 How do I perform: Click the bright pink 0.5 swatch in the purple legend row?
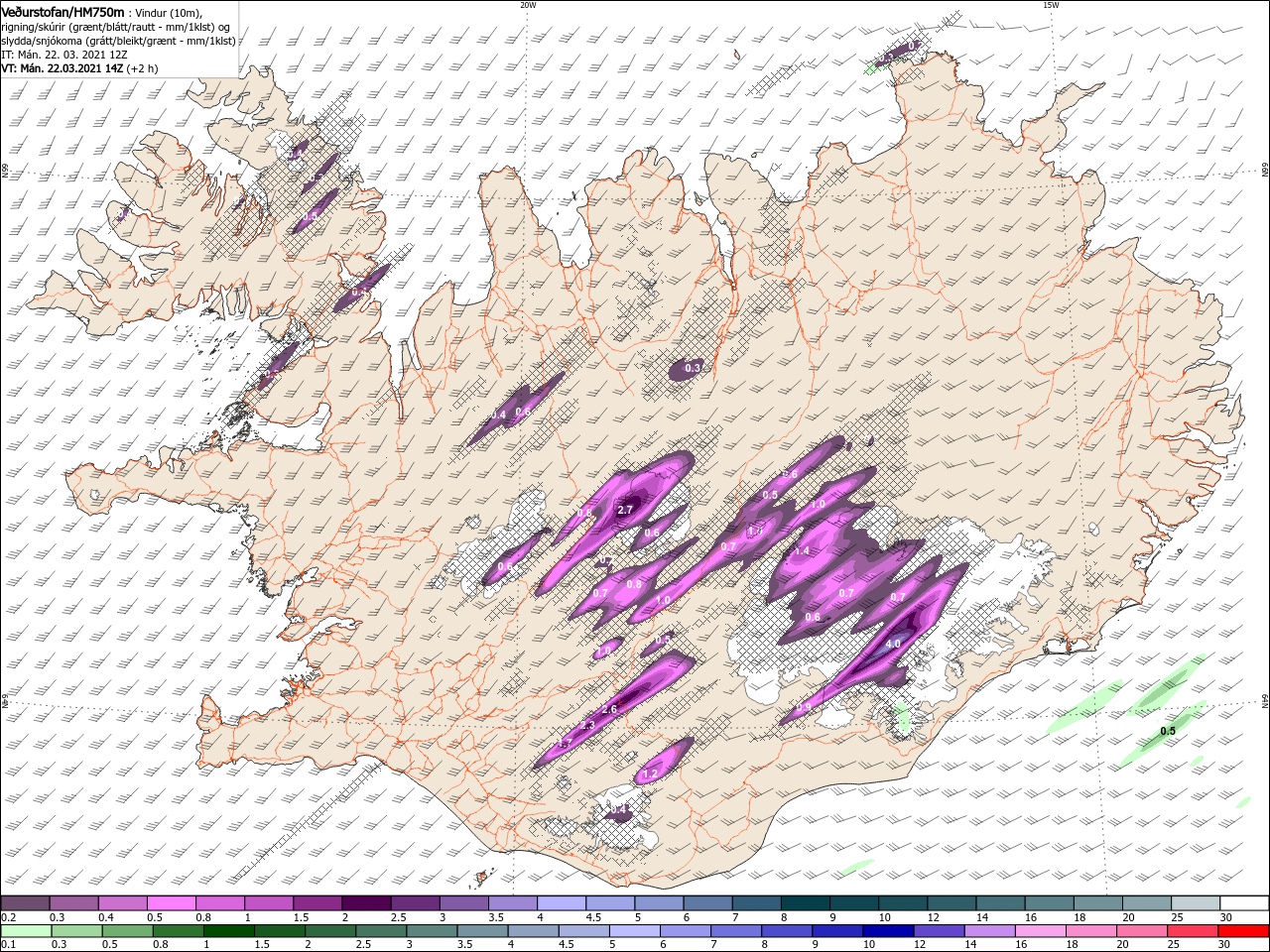(172, 903)
